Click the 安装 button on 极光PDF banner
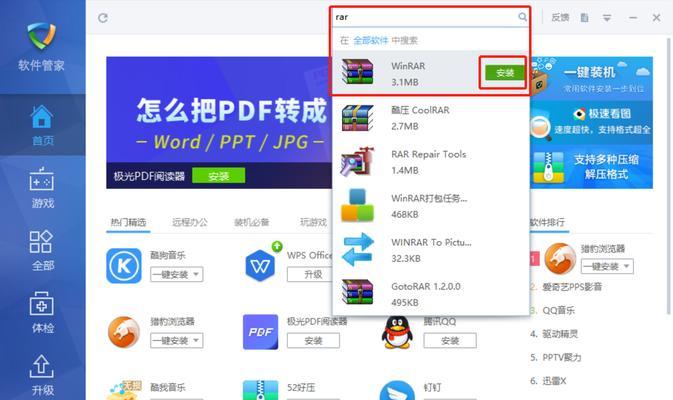The height and width of the screenshot is (400, 673). pos(218,176)
